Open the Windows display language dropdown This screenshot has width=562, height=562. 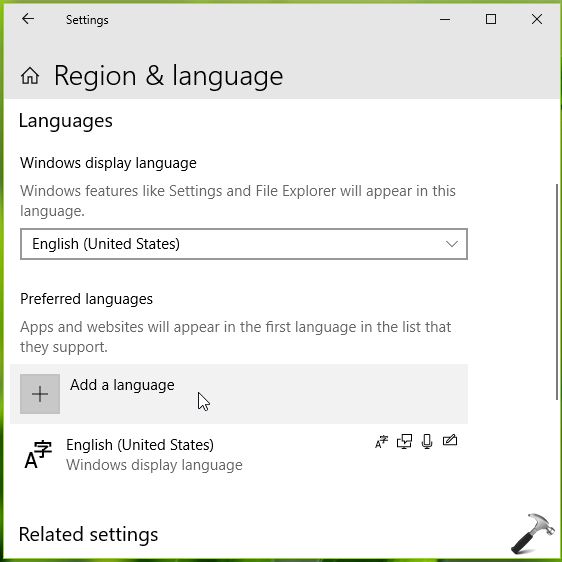pos(244,244)
